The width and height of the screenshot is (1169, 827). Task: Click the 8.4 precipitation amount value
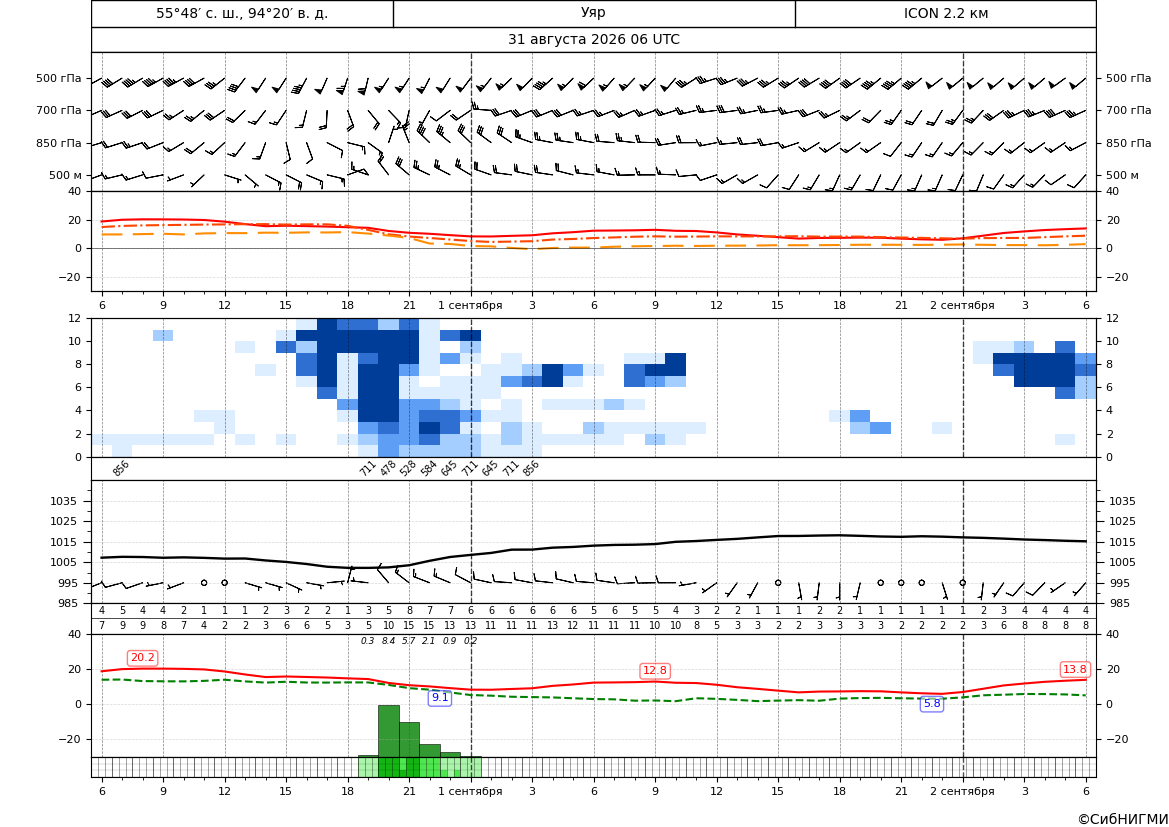point(388,641)
